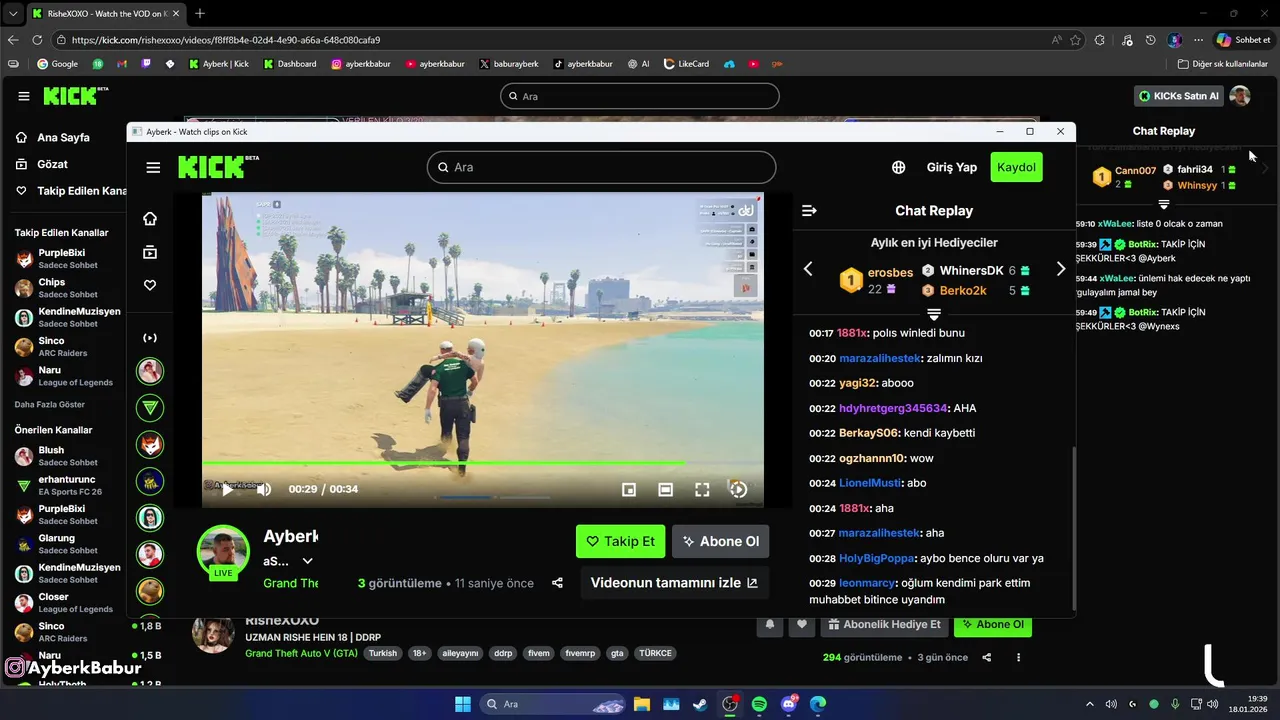Click green Kaydol sign-up button
The image size is (1280, 720).
tap(1016, 167)
